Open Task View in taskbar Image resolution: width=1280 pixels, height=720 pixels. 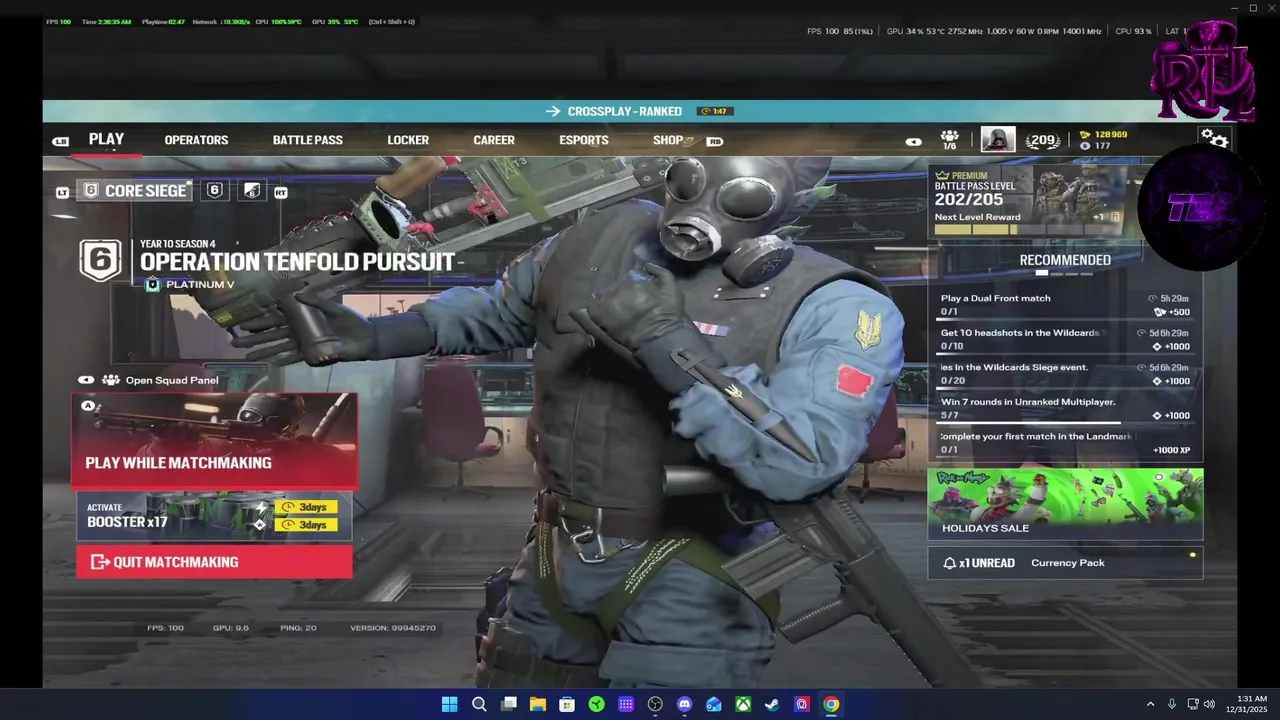(508, 704)
